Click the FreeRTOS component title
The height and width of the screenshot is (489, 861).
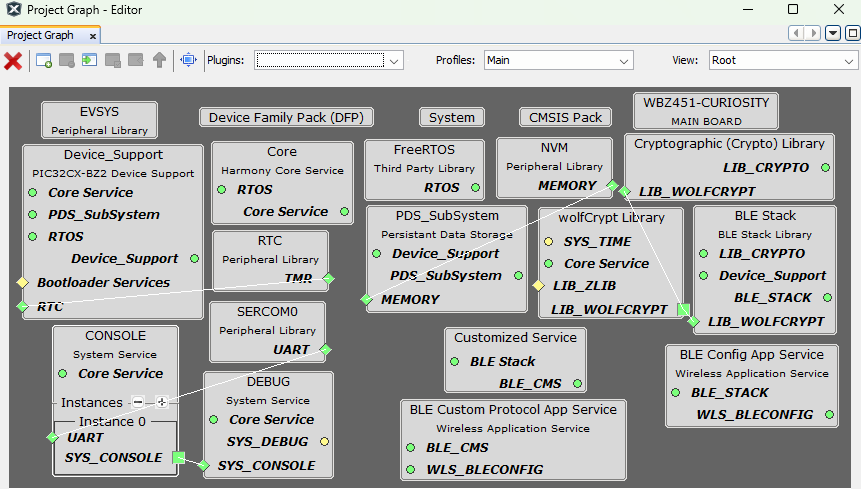click(424, 150)
